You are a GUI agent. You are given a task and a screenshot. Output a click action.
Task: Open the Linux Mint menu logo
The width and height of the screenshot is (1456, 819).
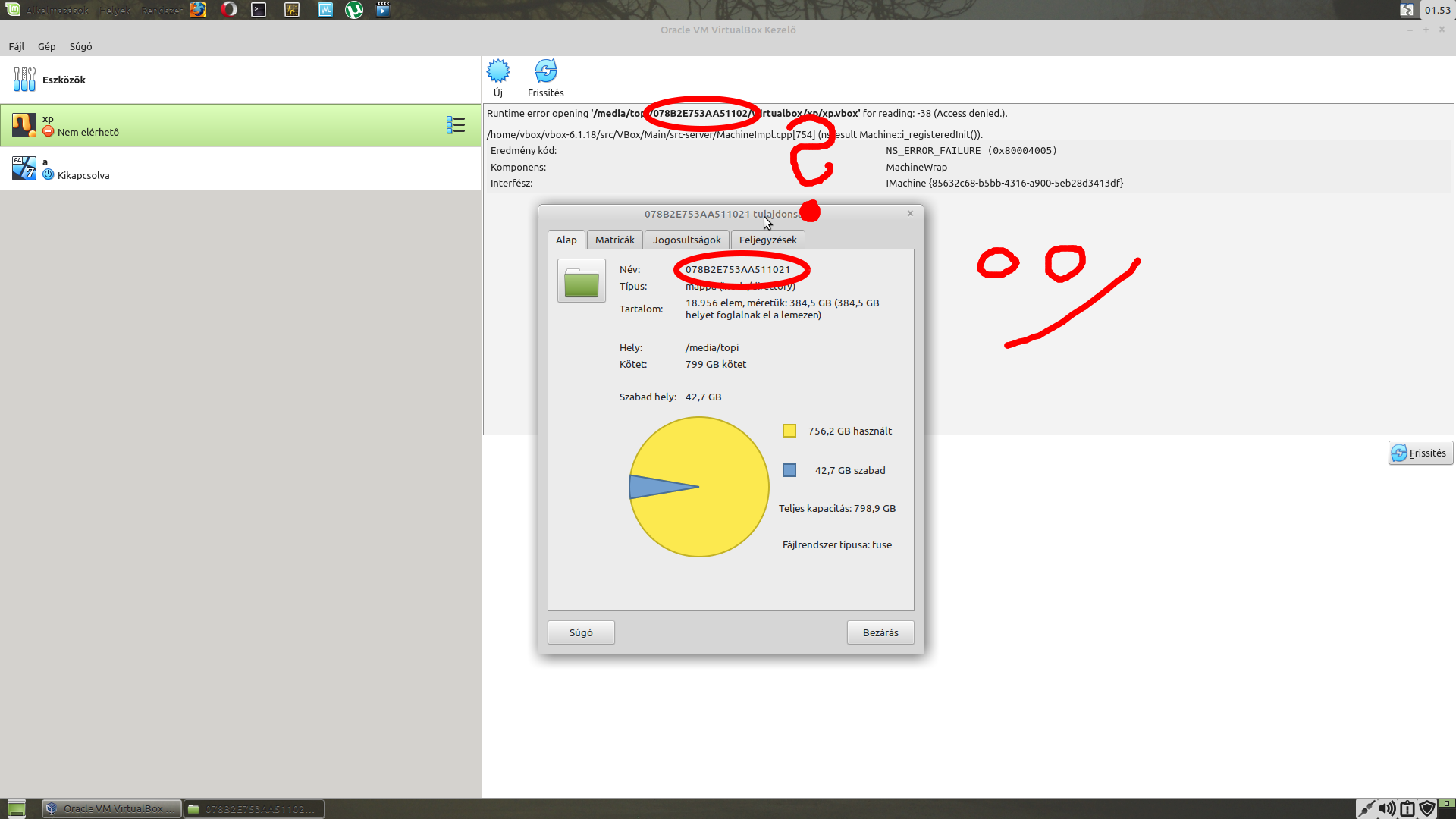pos(13,10)
